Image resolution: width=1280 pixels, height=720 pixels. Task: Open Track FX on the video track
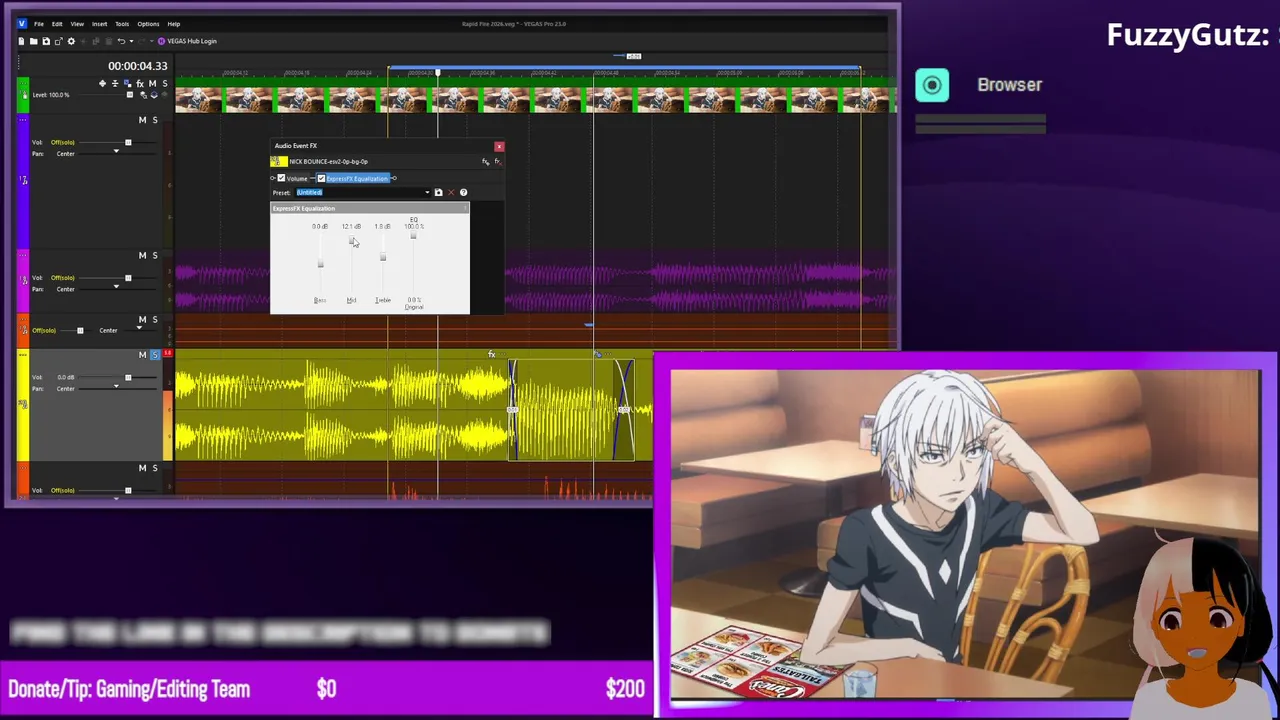140,83
